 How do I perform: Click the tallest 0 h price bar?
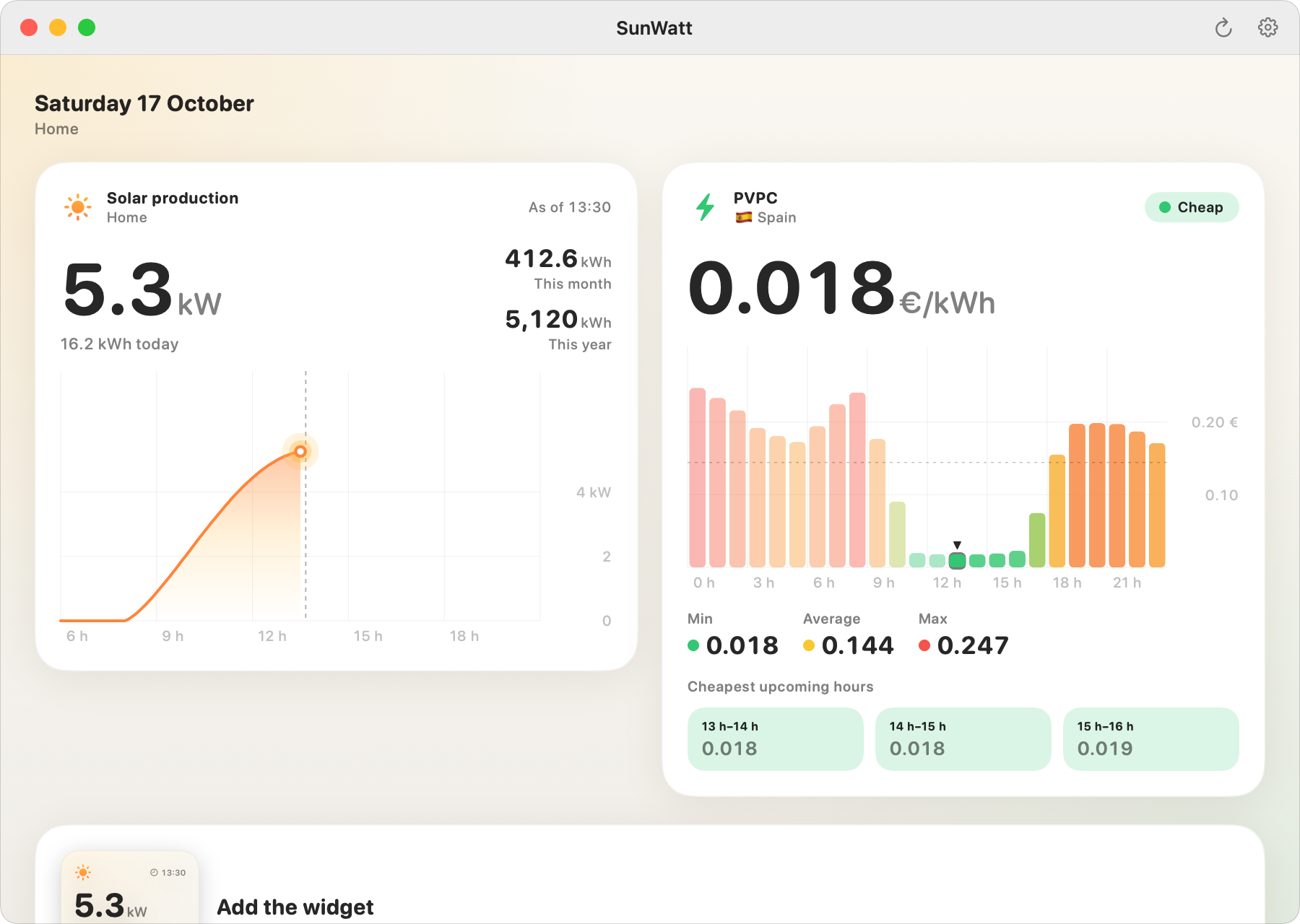click(697, 477)
